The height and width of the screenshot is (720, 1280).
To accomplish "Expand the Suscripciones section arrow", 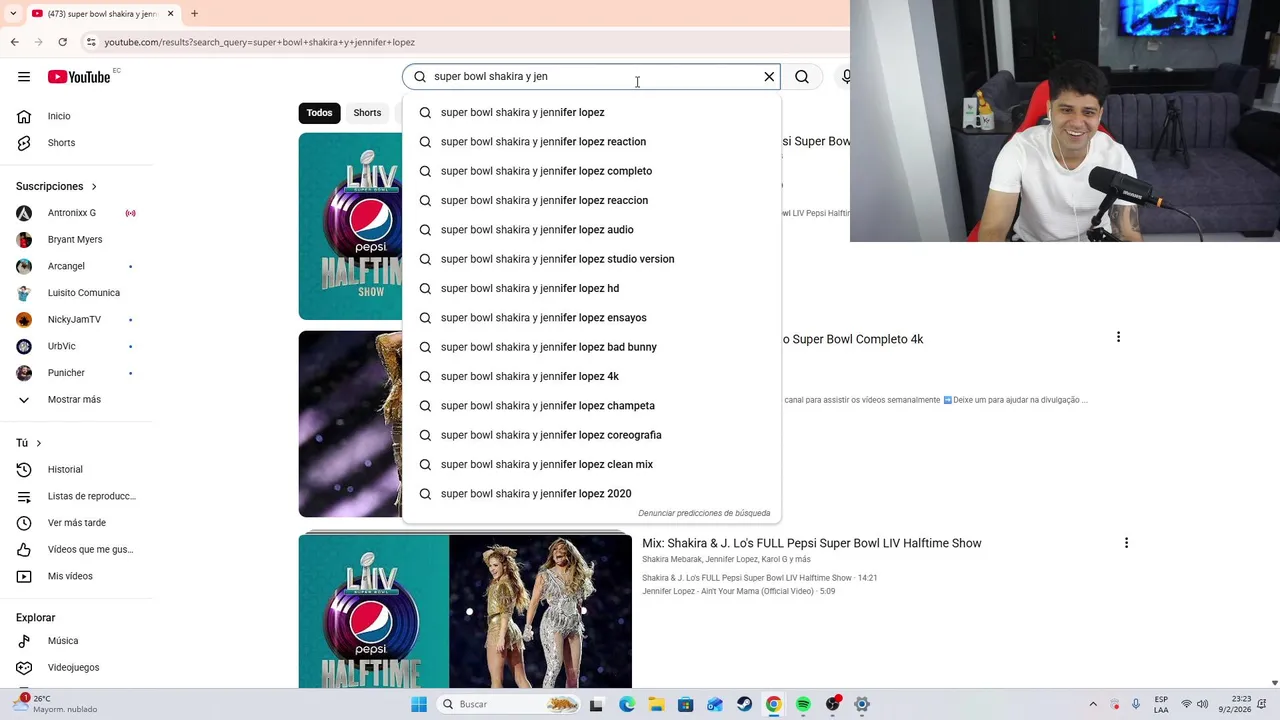I will [94, 186].
